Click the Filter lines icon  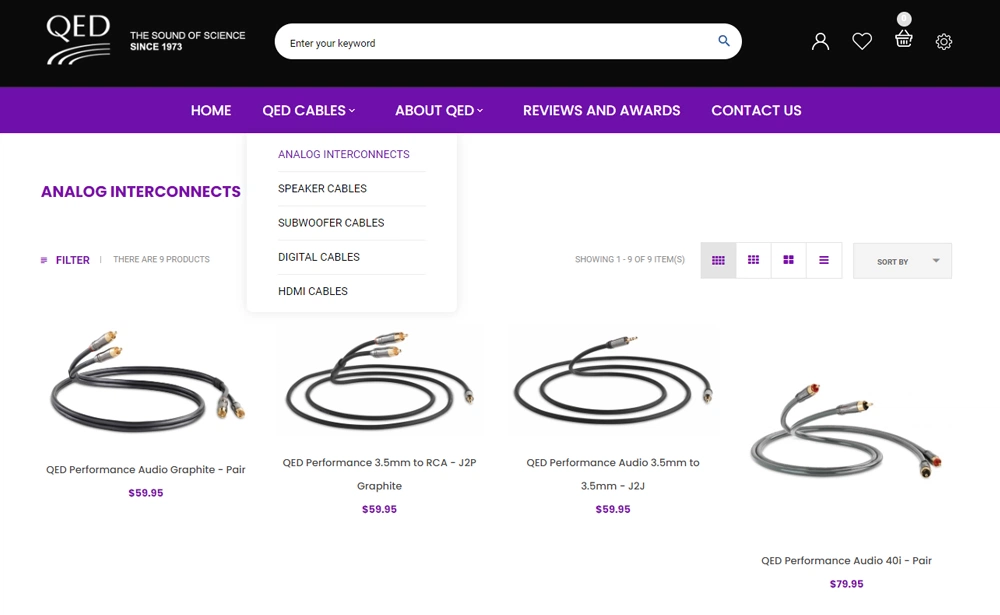44,260
